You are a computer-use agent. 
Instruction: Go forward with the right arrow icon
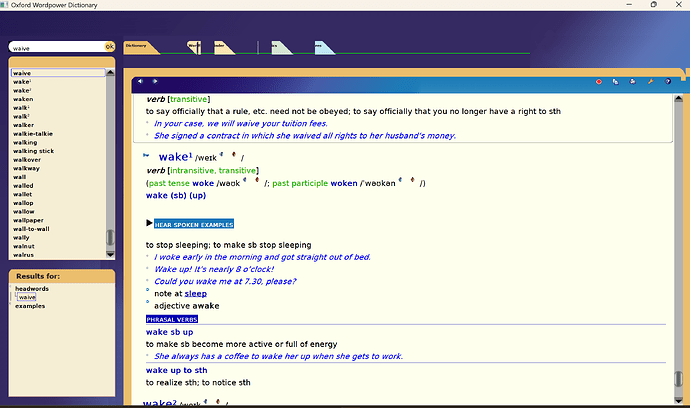click(x=155, y=81)
